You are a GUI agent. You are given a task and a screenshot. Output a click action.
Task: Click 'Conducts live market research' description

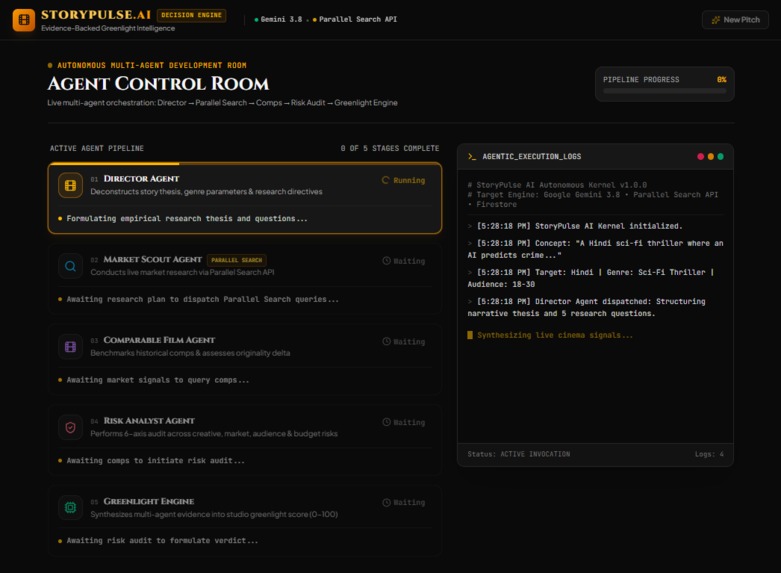[182, 272]
